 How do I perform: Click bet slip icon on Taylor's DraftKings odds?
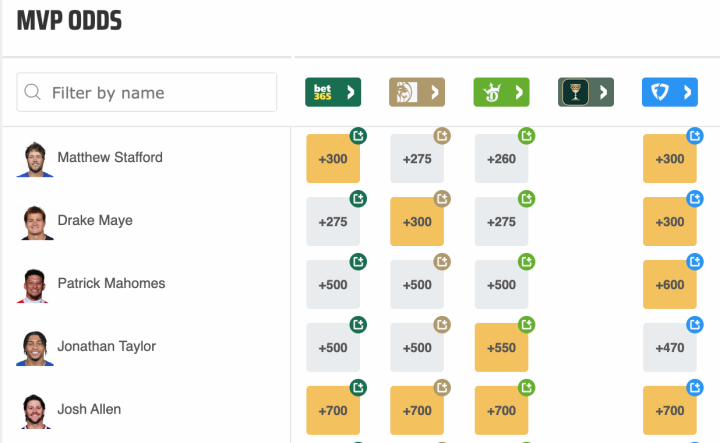pyautogui.click(x=526, y=325)
